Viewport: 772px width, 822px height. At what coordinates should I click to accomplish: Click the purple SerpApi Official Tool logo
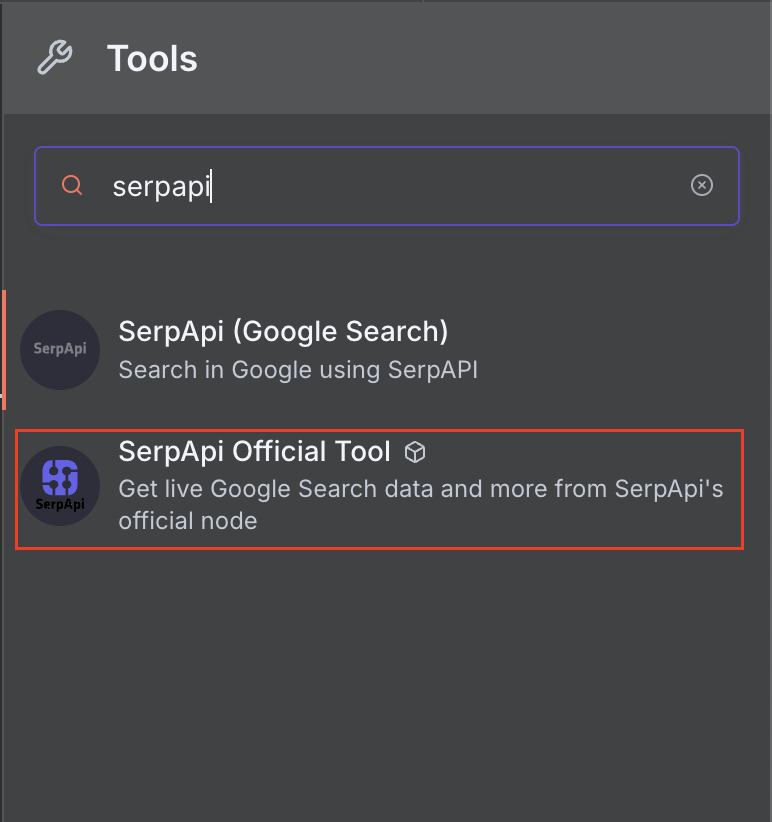pos(60,478)
